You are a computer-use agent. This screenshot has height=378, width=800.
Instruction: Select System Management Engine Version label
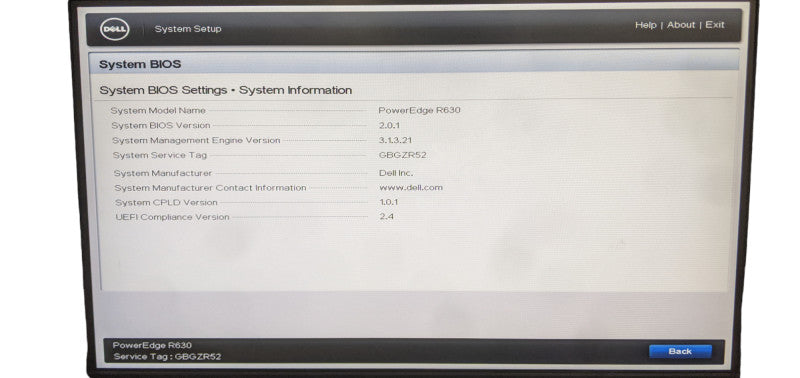pyautogui.click(x=196, y=140)
